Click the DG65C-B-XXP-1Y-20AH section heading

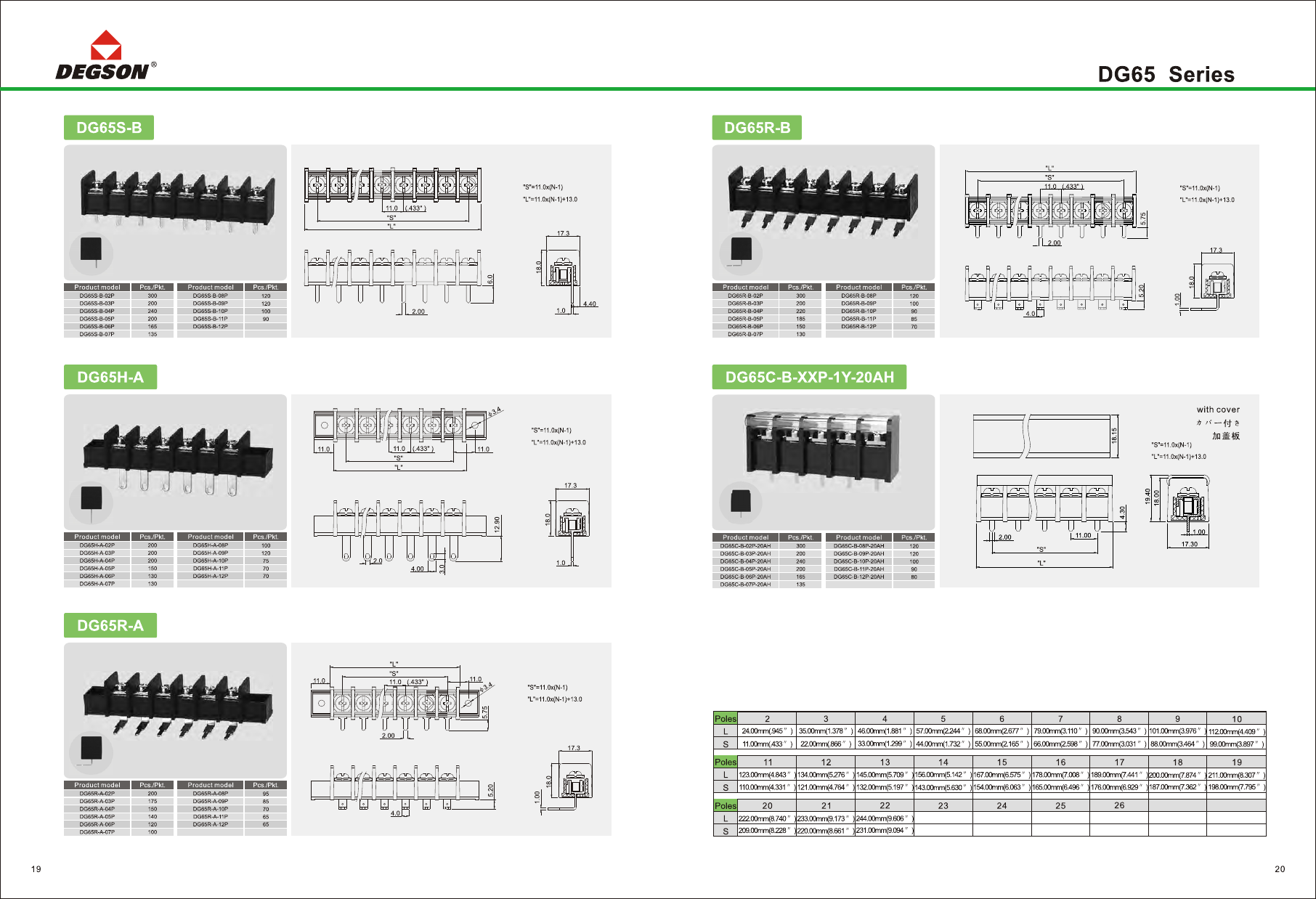click(x=809, y=378)
